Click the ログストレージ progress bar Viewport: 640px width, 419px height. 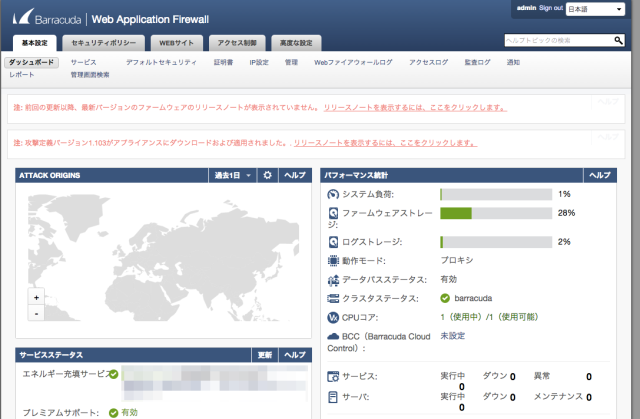(496, 242)
